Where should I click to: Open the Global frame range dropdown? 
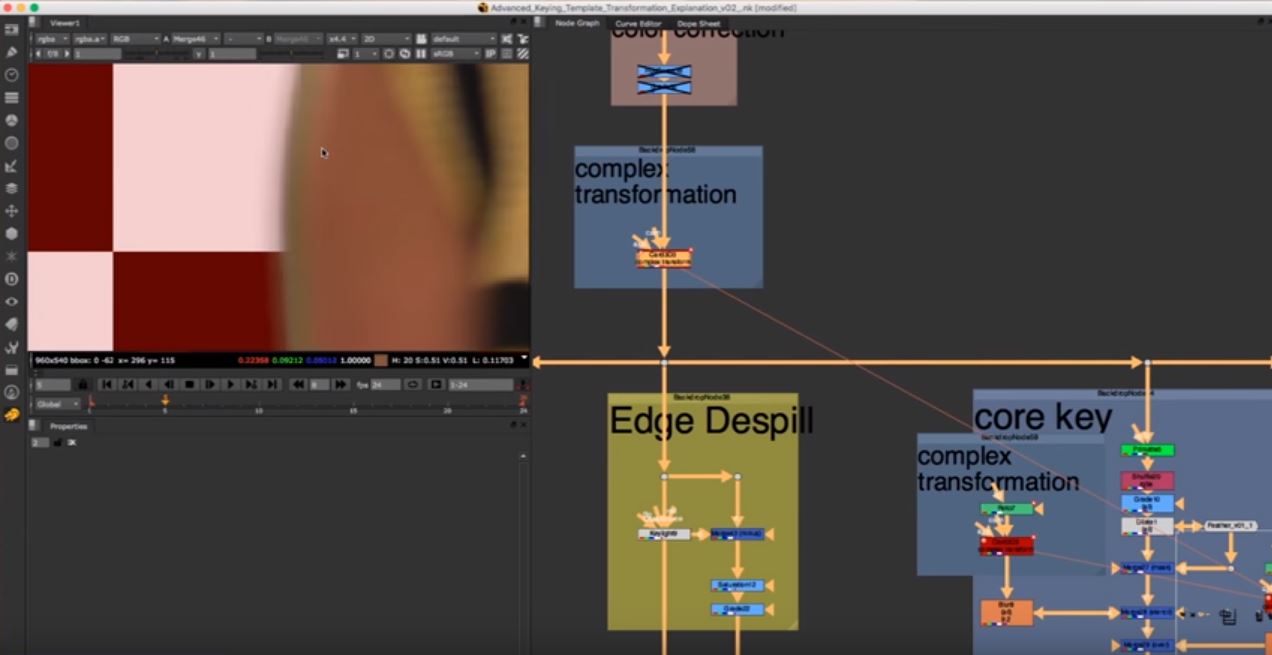coord(56,403)
